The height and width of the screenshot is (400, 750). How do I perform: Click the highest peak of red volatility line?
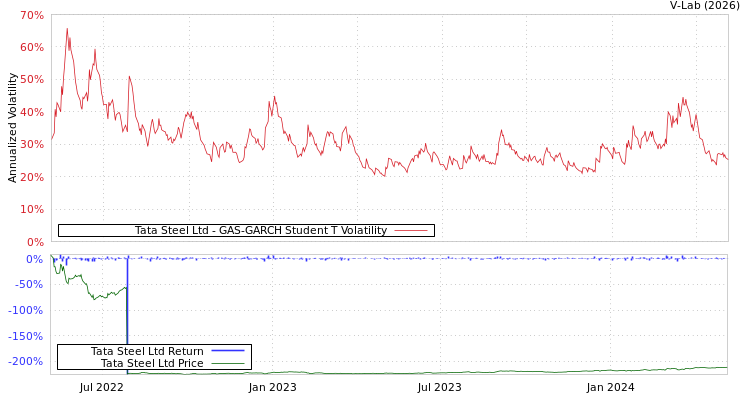coord(67,29)
